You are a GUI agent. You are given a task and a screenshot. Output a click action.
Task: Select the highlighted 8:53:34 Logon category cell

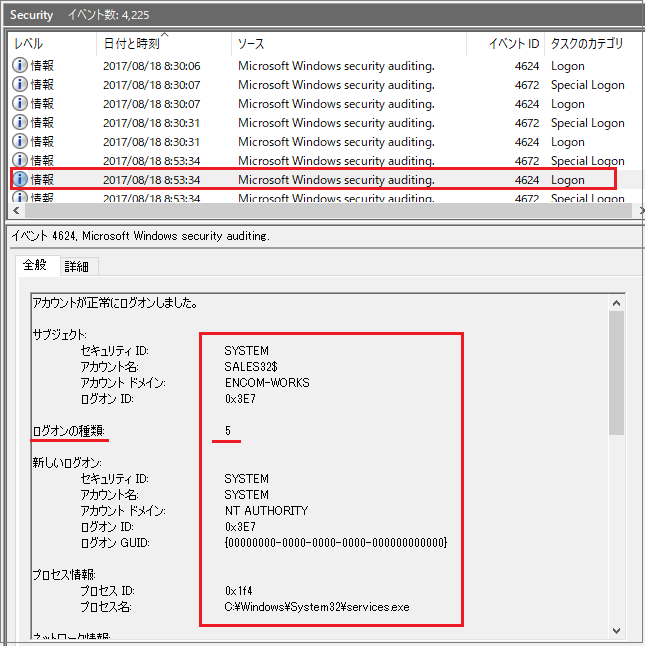click(x=568, y=180)
